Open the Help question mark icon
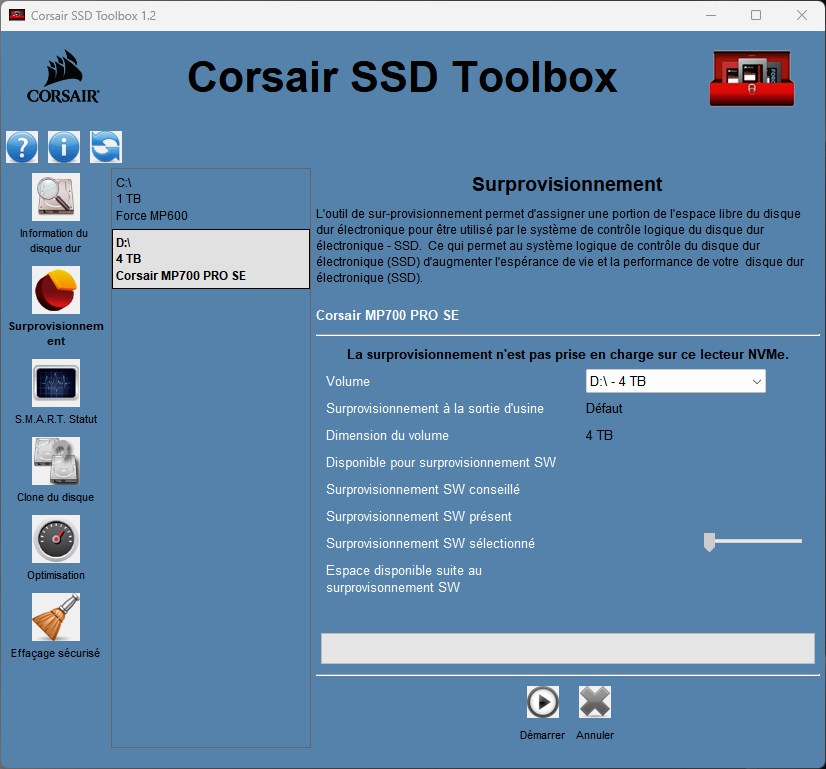Image resolution: width=826 pixels, height=769 pixels. [x=22, y=147]
